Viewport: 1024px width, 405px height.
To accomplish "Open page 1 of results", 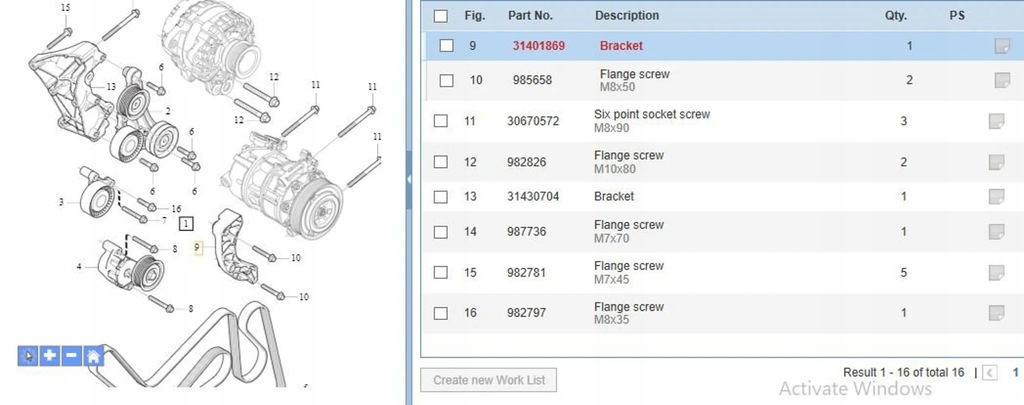I will point(1016,372).
